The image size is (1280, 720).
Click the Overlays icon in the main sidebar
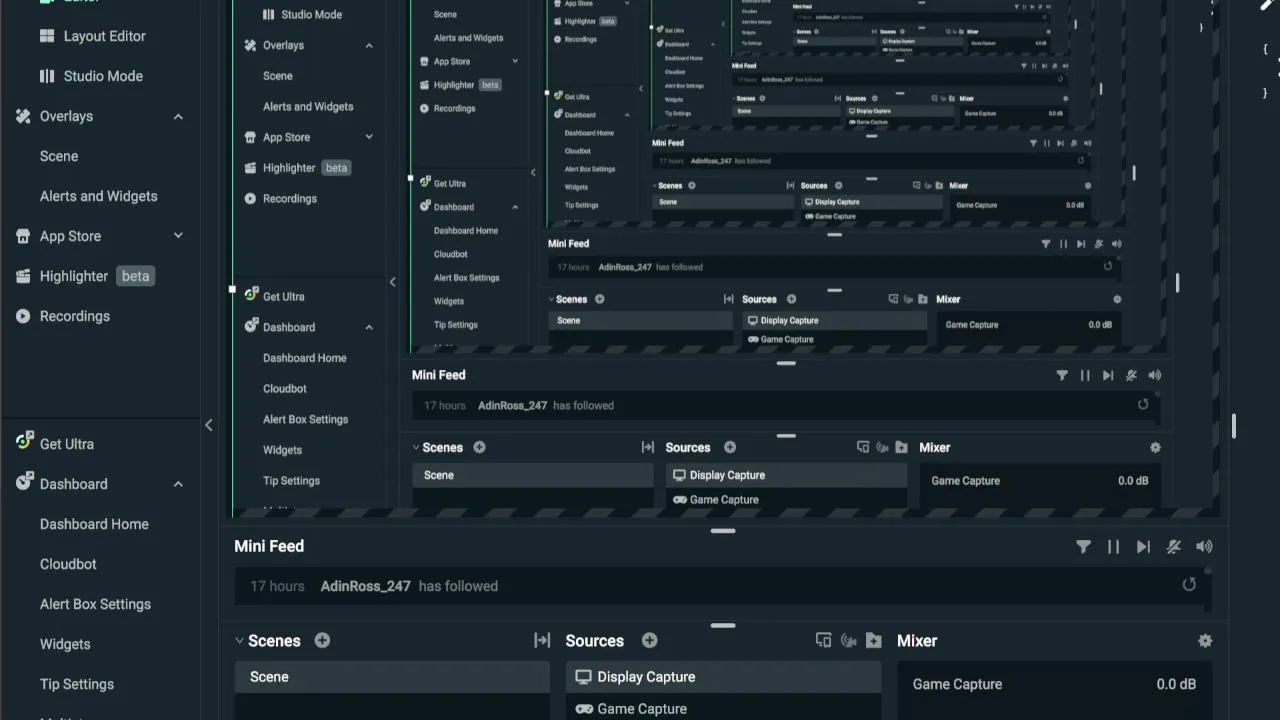[23, 116]
